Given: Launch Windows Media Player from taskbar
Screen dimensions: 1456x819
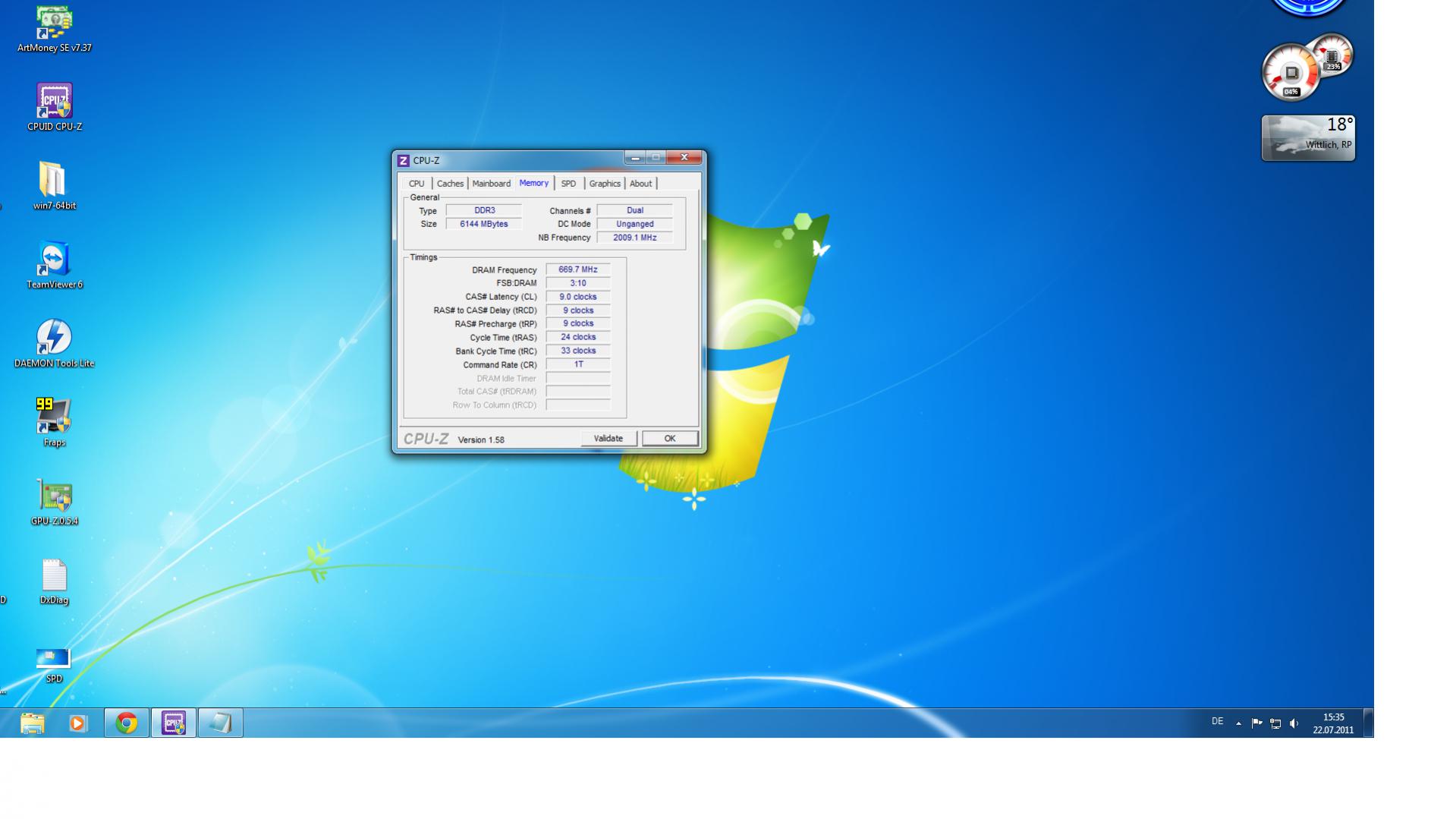Looking at the screenshot, I should coord(78,723).
